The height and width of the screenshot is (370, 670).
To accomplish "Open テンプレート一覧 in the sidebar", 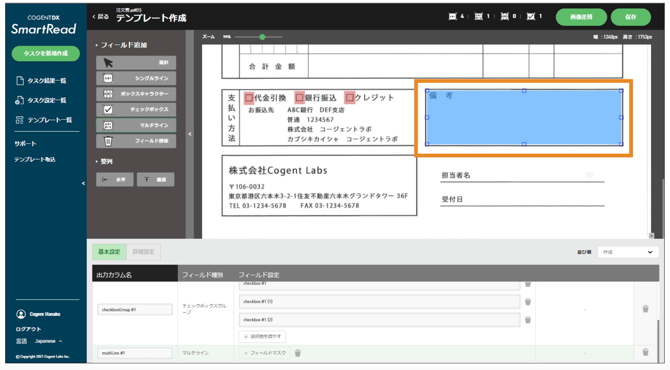I will coord(44,120).
